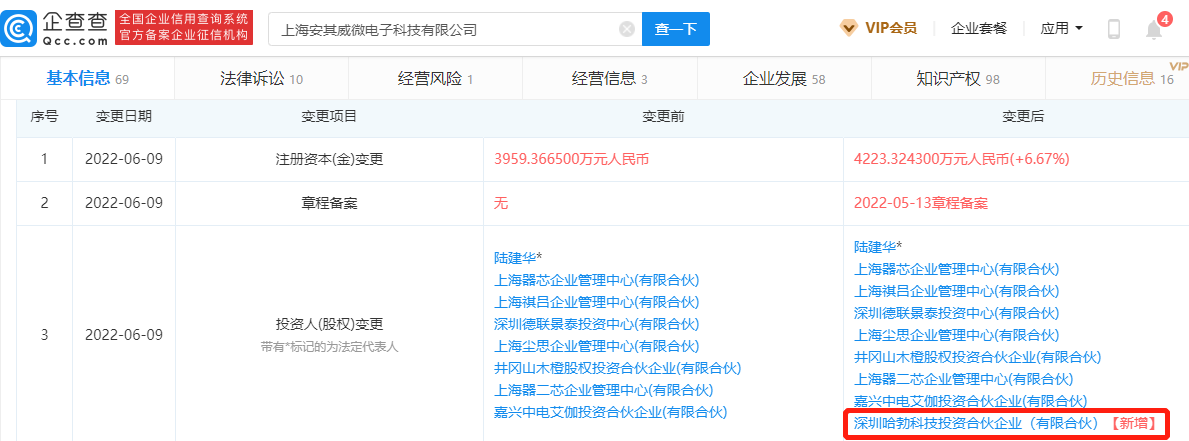This screenshot has height=441, width=1189.
Task: Click 上海祺吕企业管理中心 in 变更前 column
Action: (x=597, y=302)
